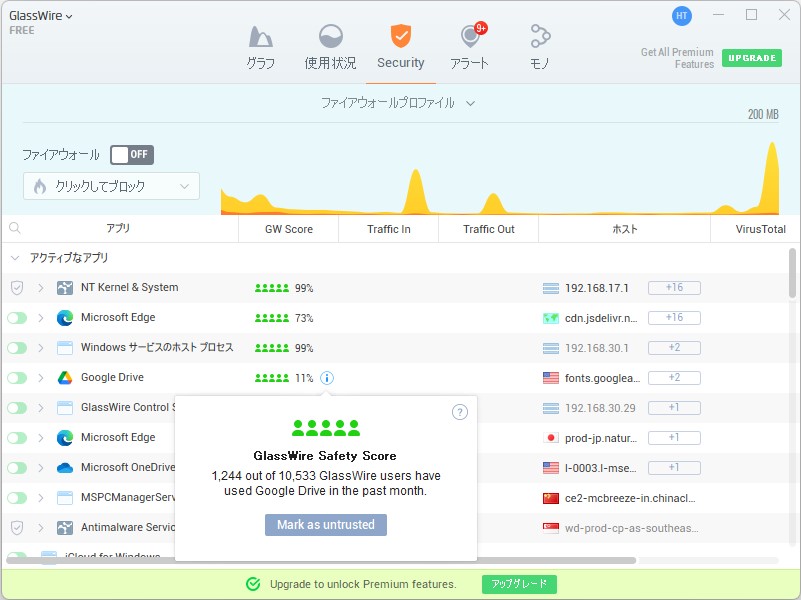
Task: Show +16 more hosts for 192.168.17.1
Action: click(674, 288)
